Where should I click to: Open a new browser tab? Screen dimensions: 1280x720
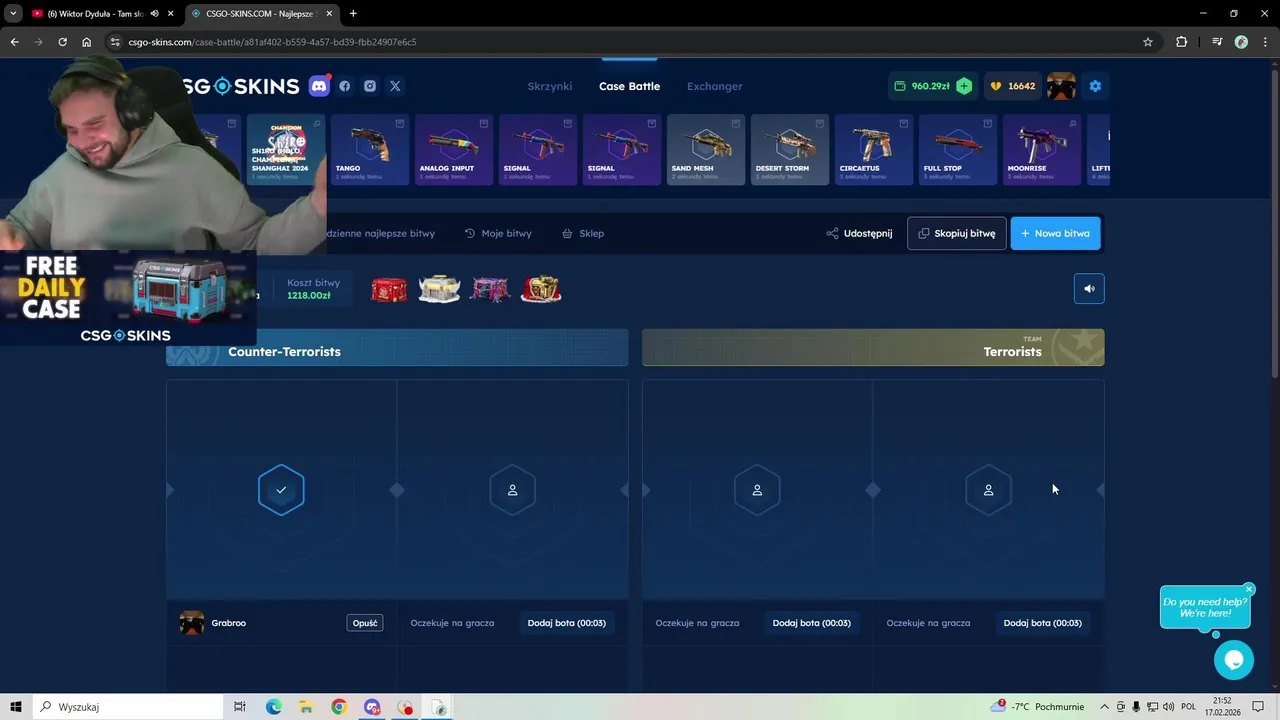353,14
